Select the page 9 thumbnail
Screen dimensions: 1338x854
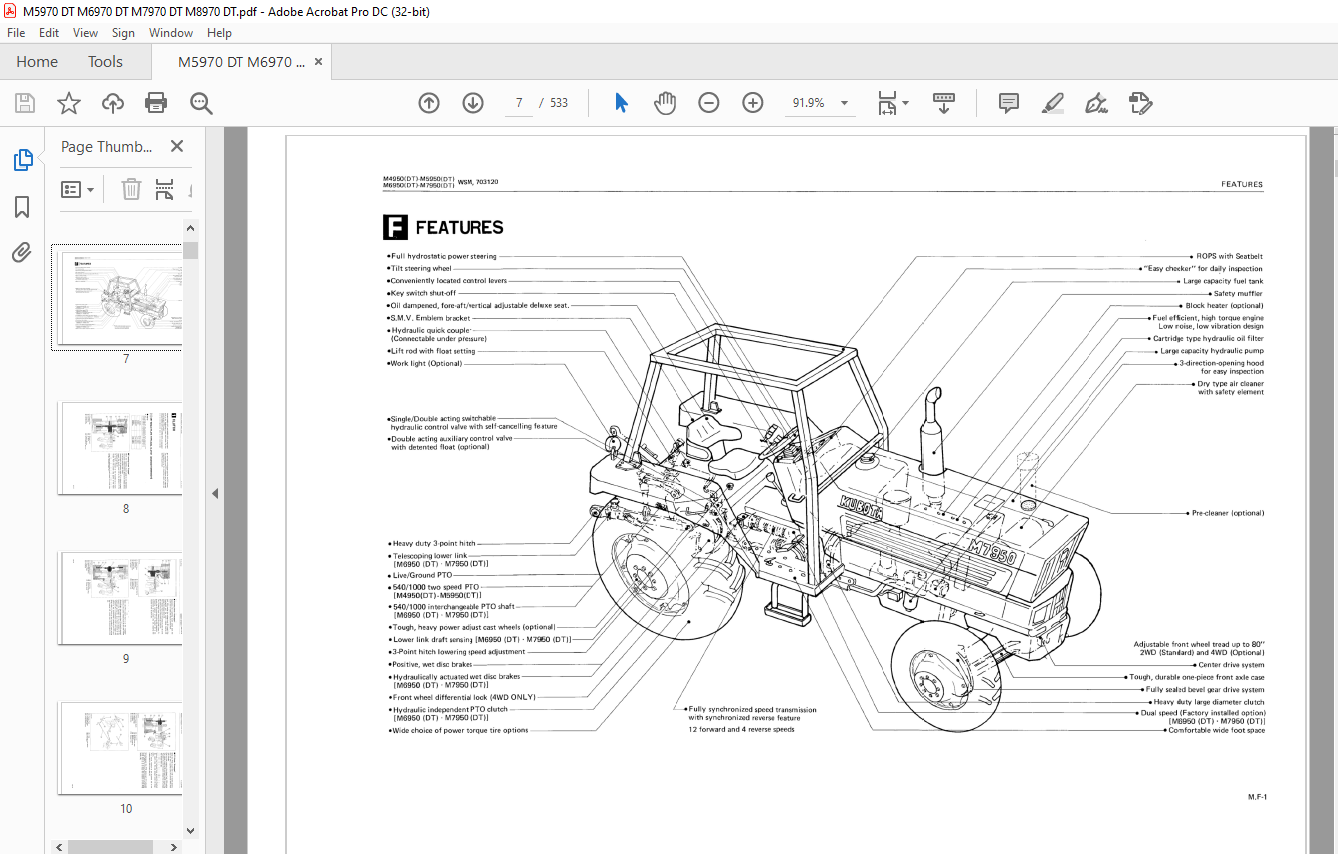[x=120, y=598]
